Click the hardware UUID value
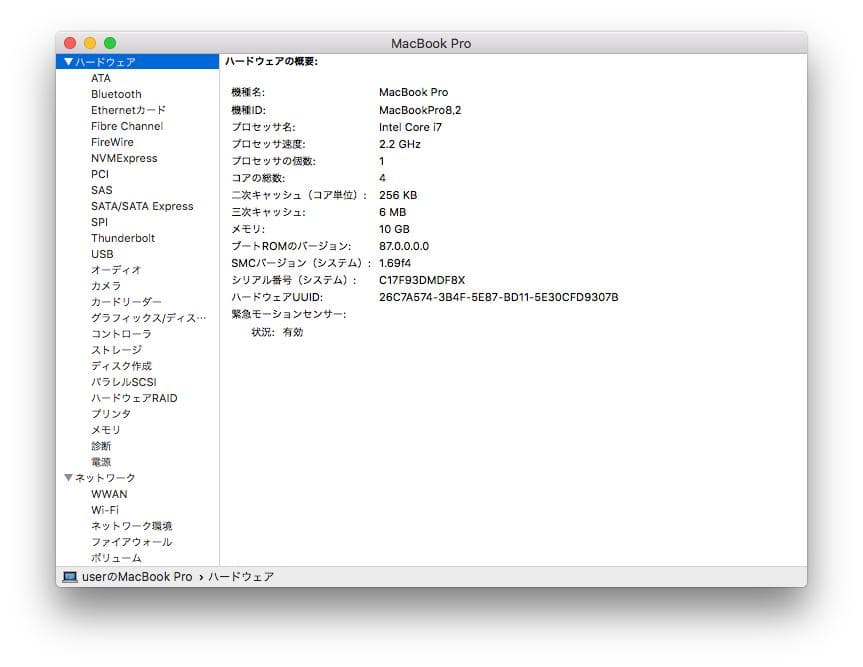Image resolution: width=863 pixels, height=667 pixels. 499,298
